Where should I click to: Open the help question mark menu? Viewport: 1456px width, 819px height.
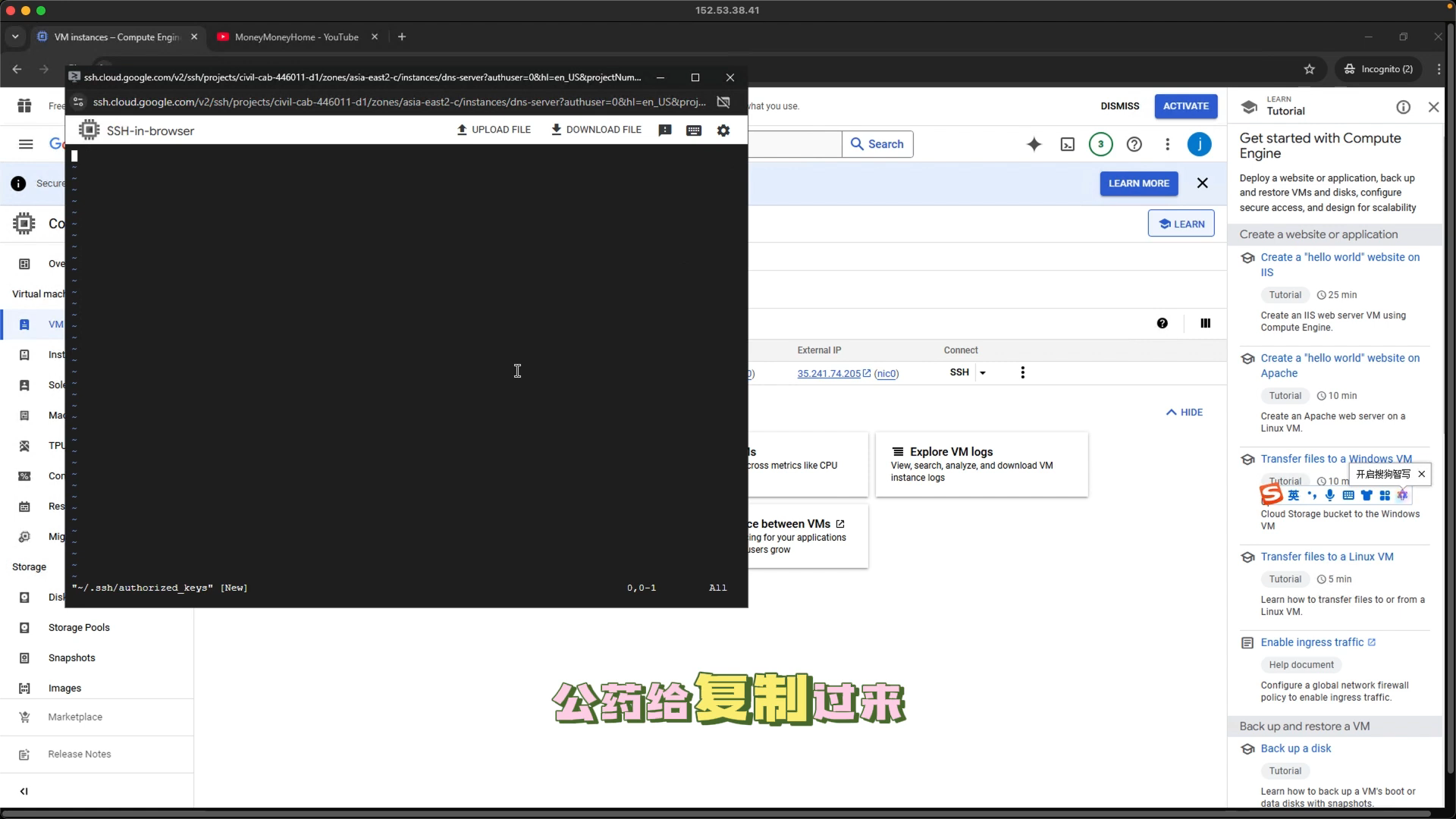click(1134, 144)
